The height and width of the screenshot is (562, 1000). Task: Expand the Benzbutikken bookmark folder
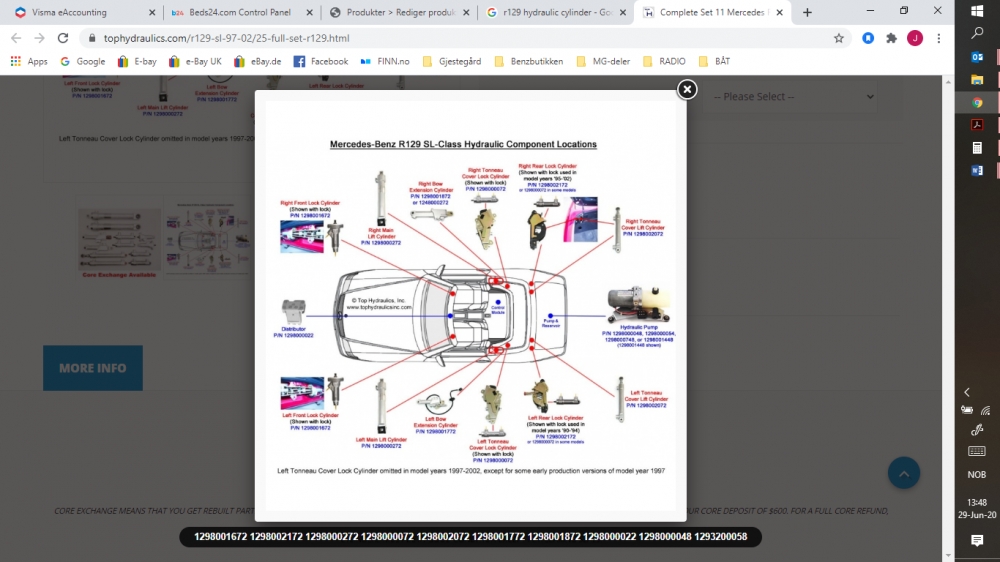pyautogui.click(x=529, y=61)
